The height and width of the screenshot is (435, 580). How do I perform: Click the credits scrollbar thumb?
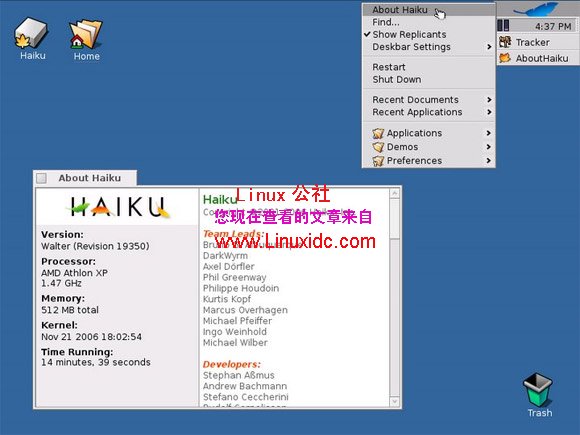(395, 219)
